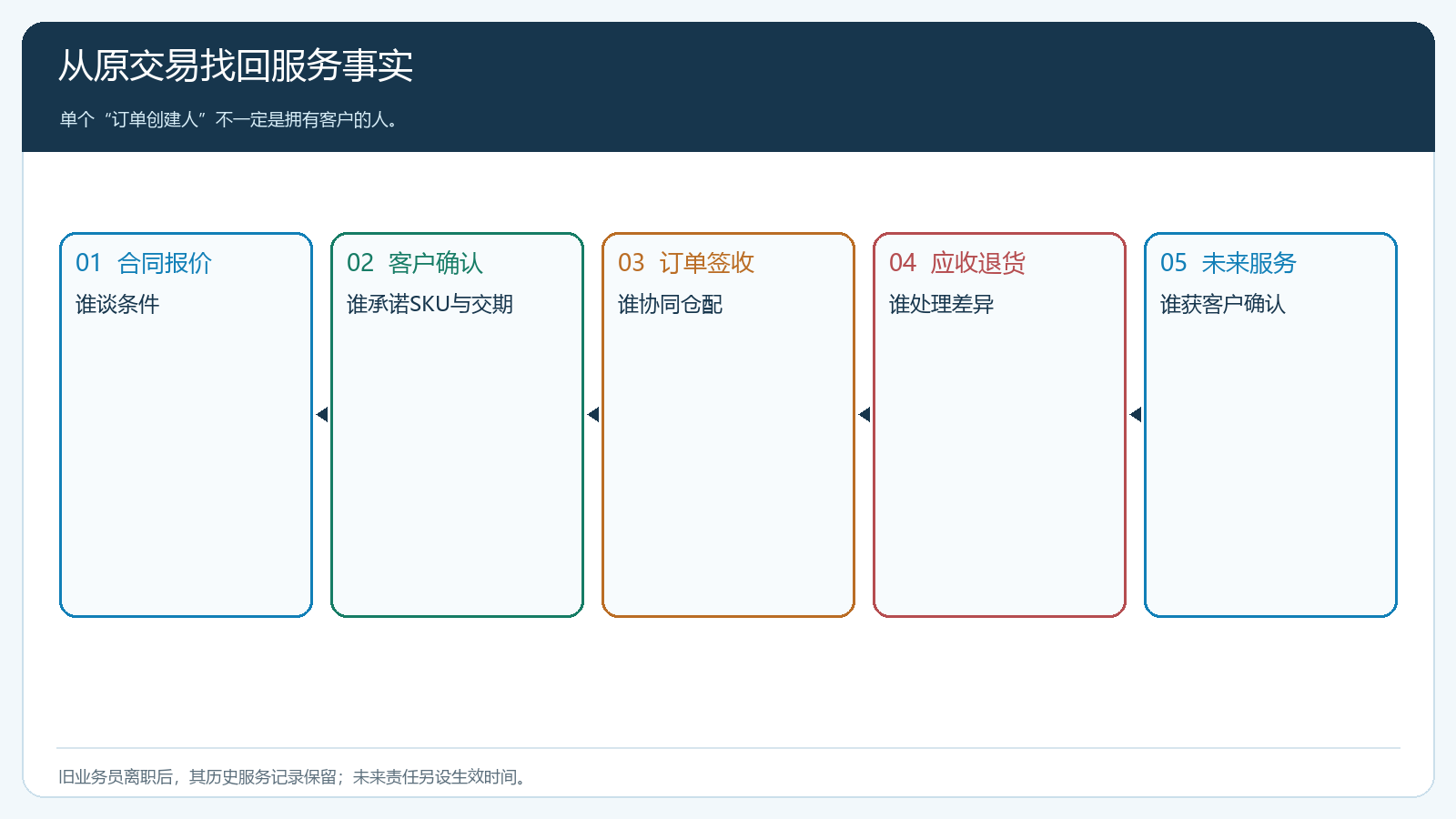Click the arrow between cards 03 and 04
Viewport: 1456px width, 819px height.
click(864, 415)
